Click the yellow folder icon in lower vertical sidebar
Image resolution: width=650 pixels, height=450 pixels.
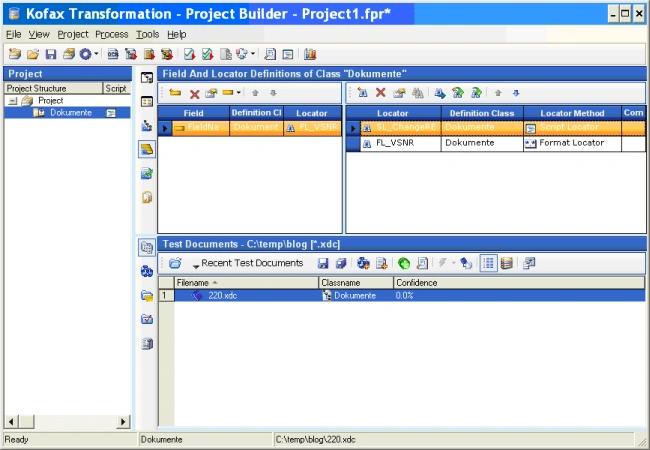tap(147, 296)
